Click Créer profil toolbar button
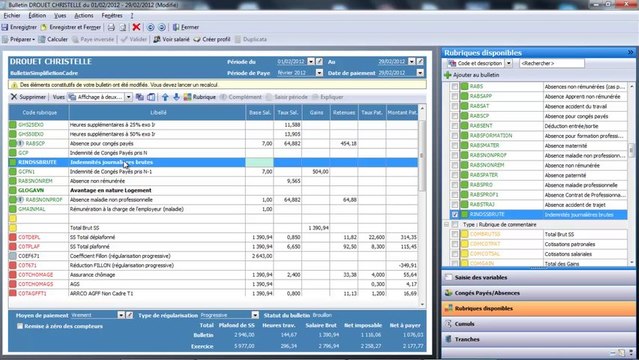The image size is (639, 360). tap(212, 40)
